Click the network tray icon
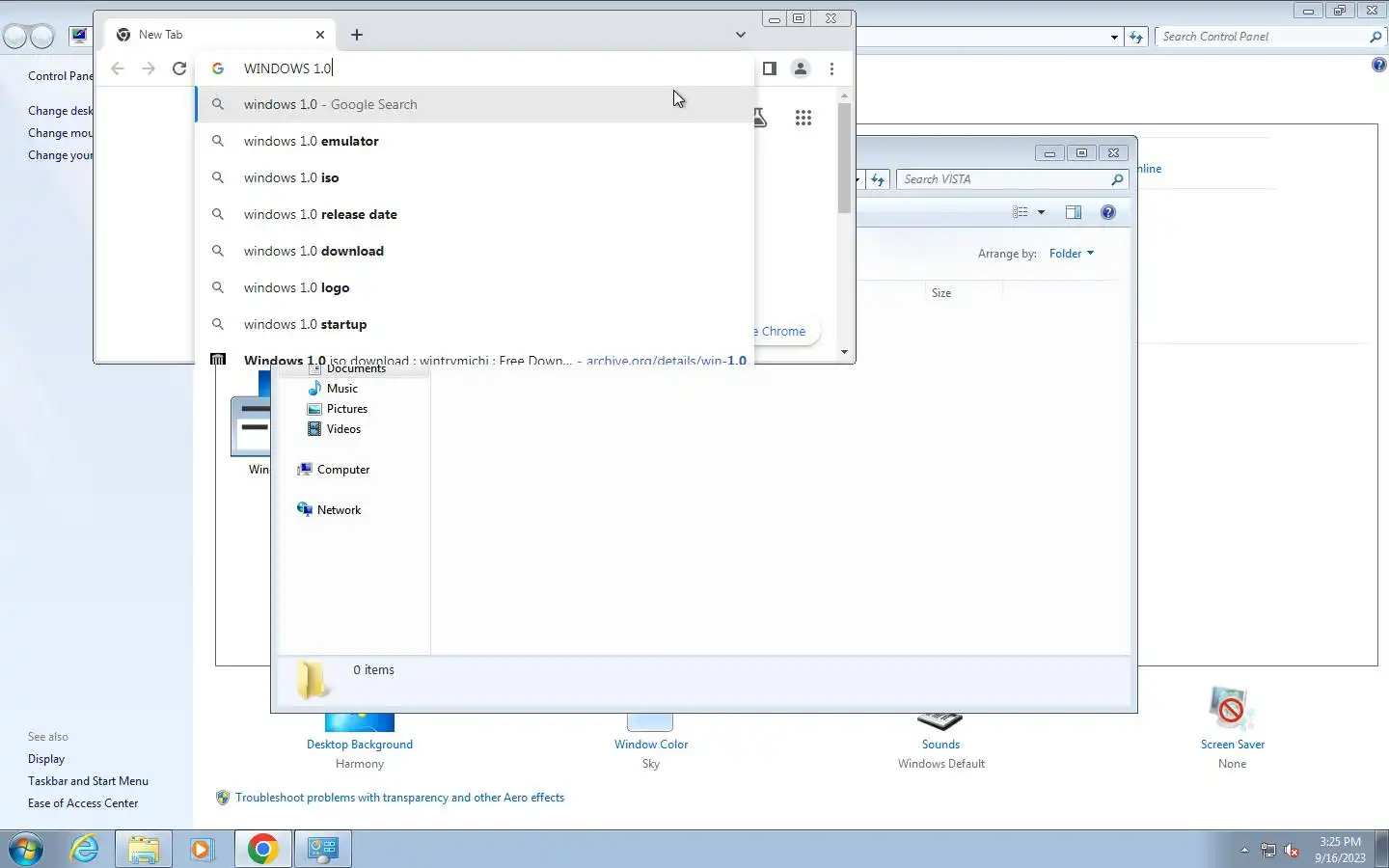 pos(1268,851)
